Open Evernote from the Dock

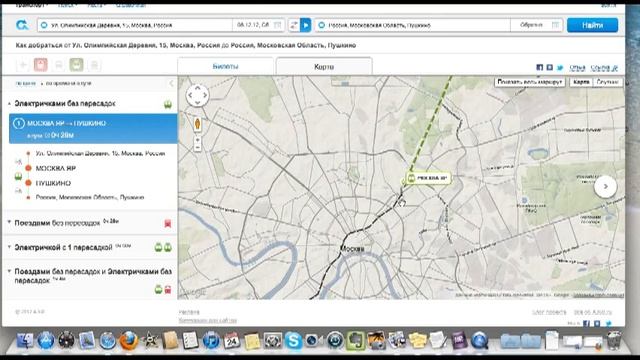(355, 340)
